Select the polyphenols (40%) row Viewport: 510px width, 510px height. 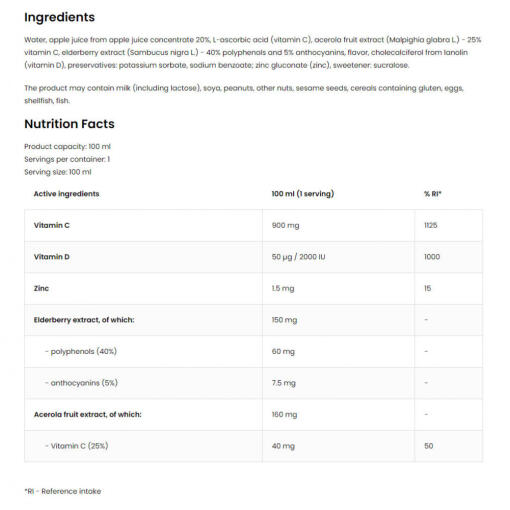(253, 351)
